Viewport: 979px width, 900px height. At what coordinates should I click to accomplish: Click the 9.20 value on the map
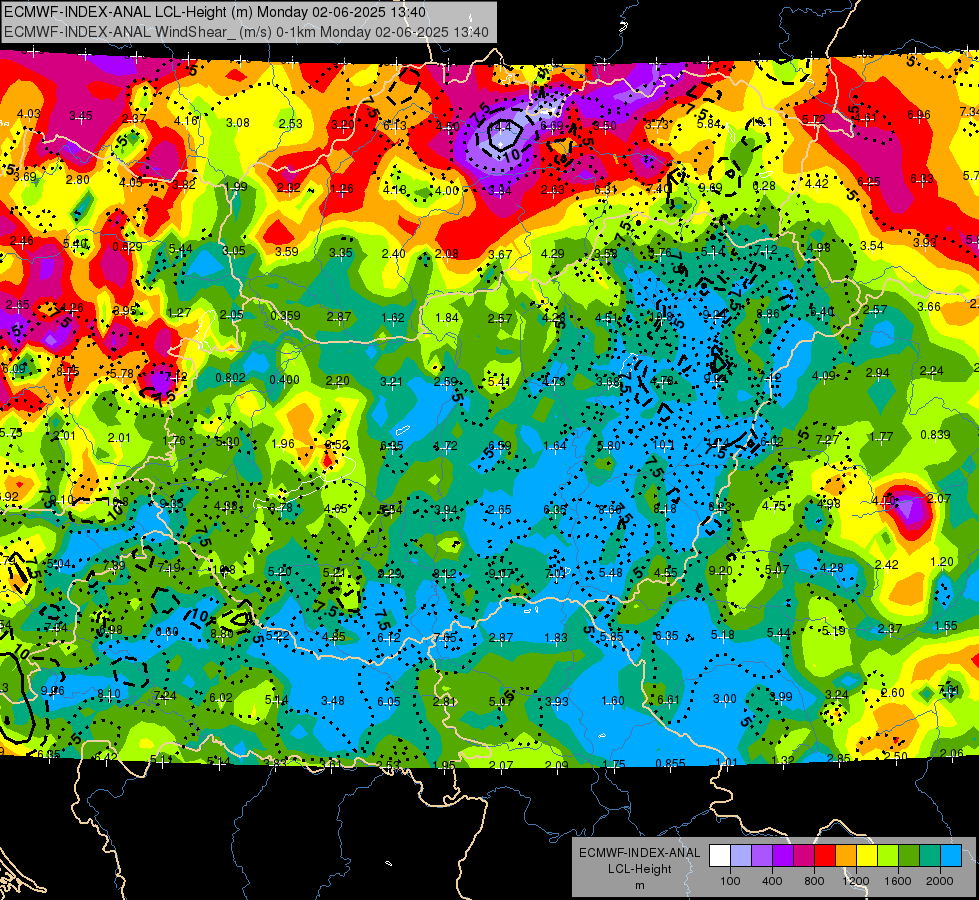point(720,570)
